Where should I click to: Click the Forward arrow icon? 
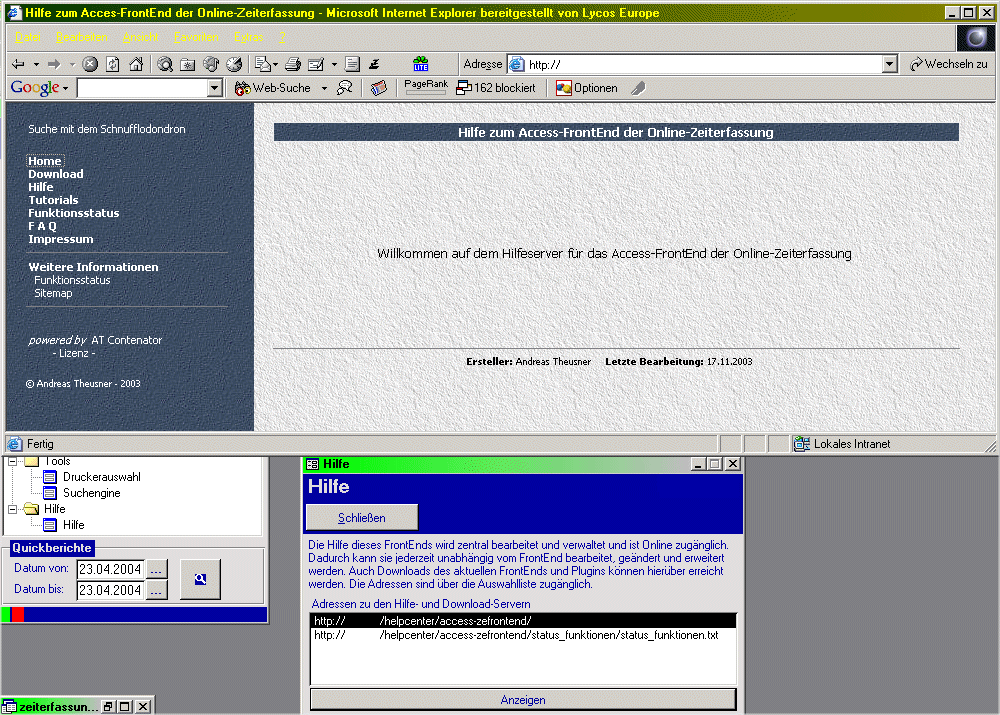pos(54,64)
